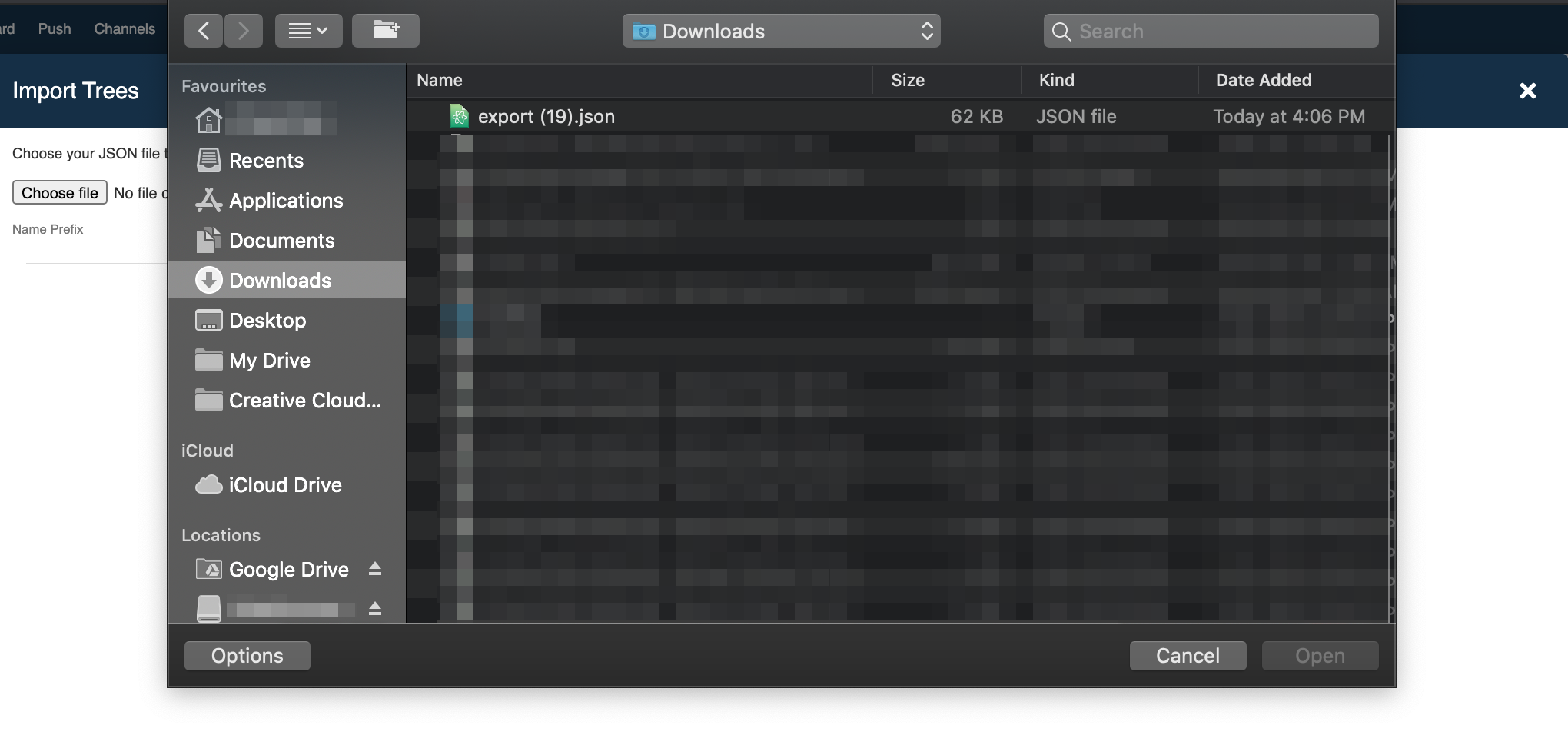The image size is (1568, 755).
Task: Open the Desktop folder
Action: (267, 320)
